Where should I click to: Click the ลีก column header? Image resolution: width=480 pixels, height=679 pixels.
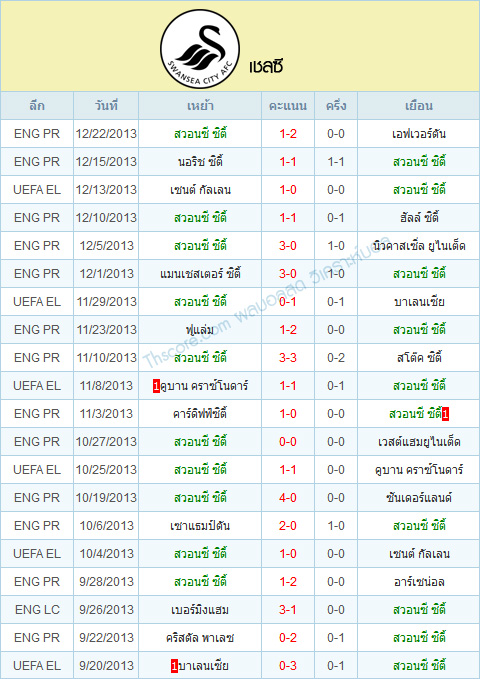pos(37,106)
